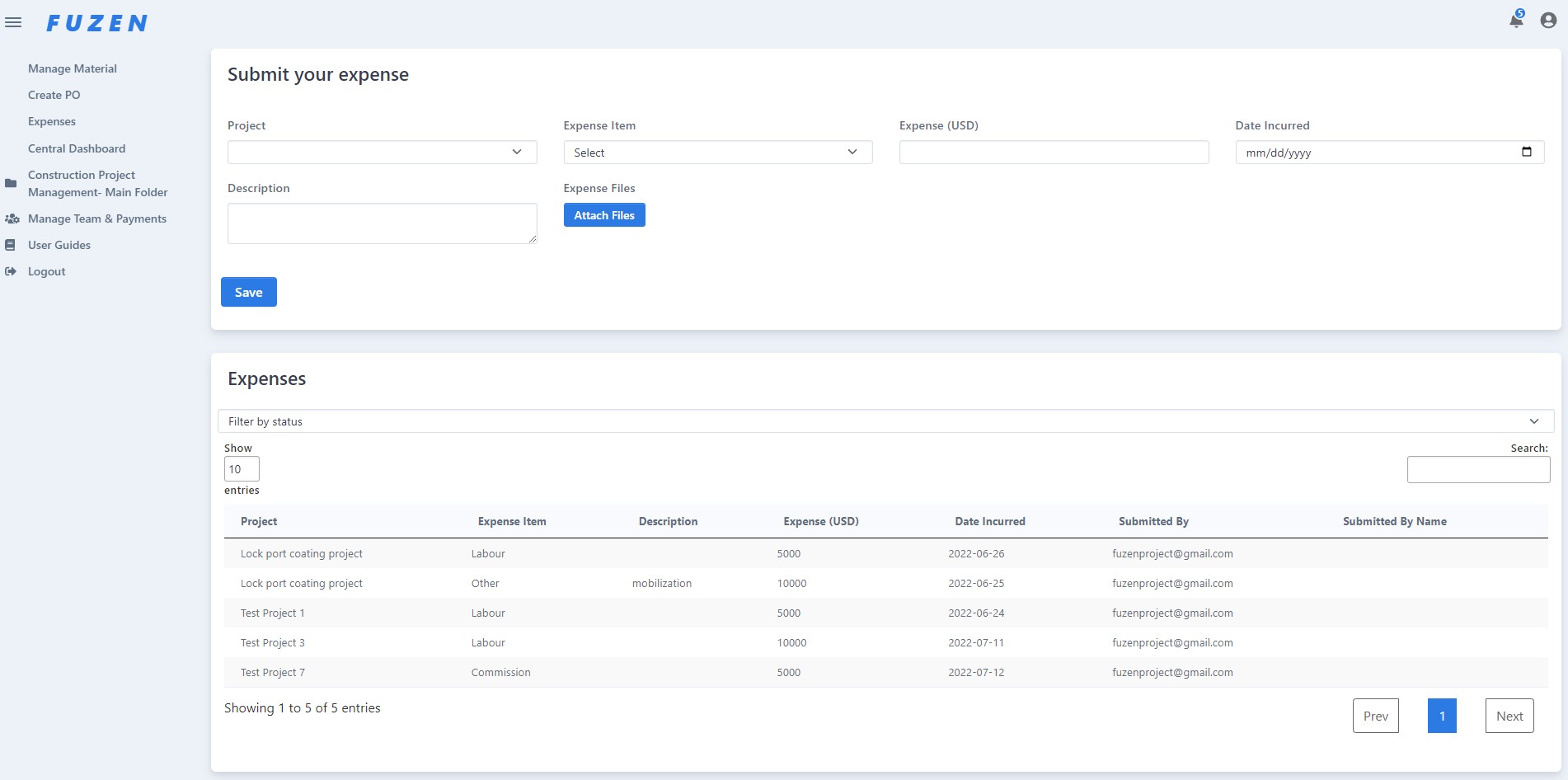Click the Attach Files button
Viewport: 1568px width, 780px height.
tap(604, 214)
